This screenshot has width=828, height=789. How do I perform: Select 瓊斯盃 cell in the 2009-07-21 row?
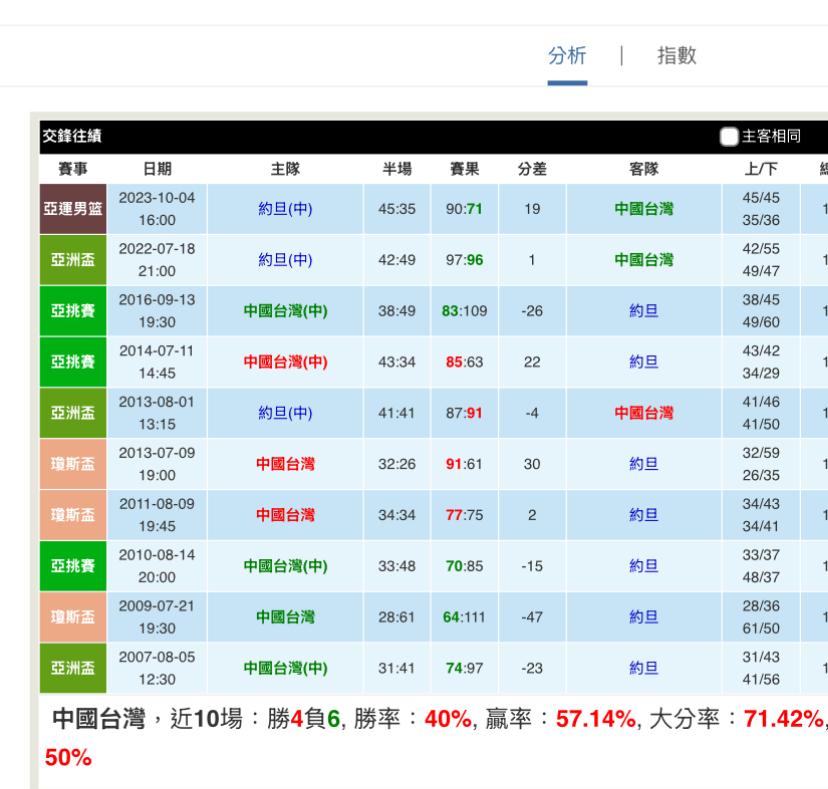(73, 617)
